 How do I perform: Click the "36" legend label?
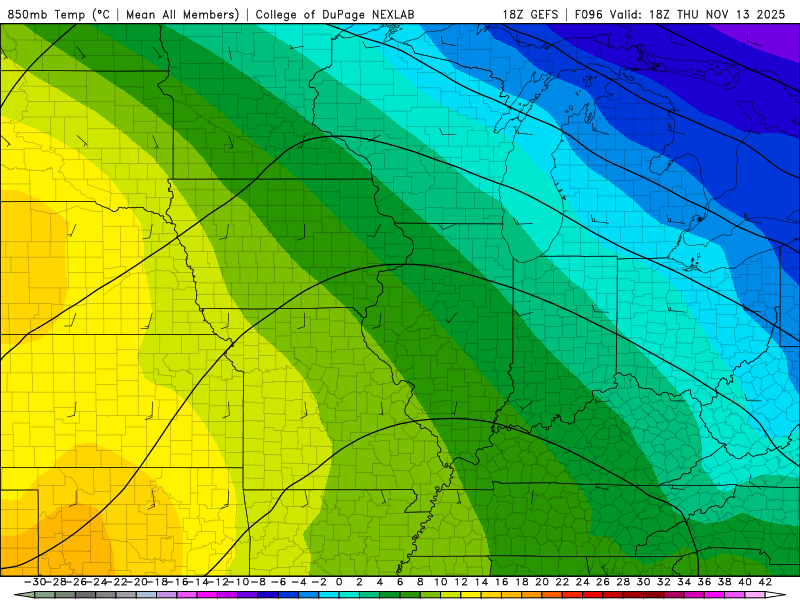705,582
